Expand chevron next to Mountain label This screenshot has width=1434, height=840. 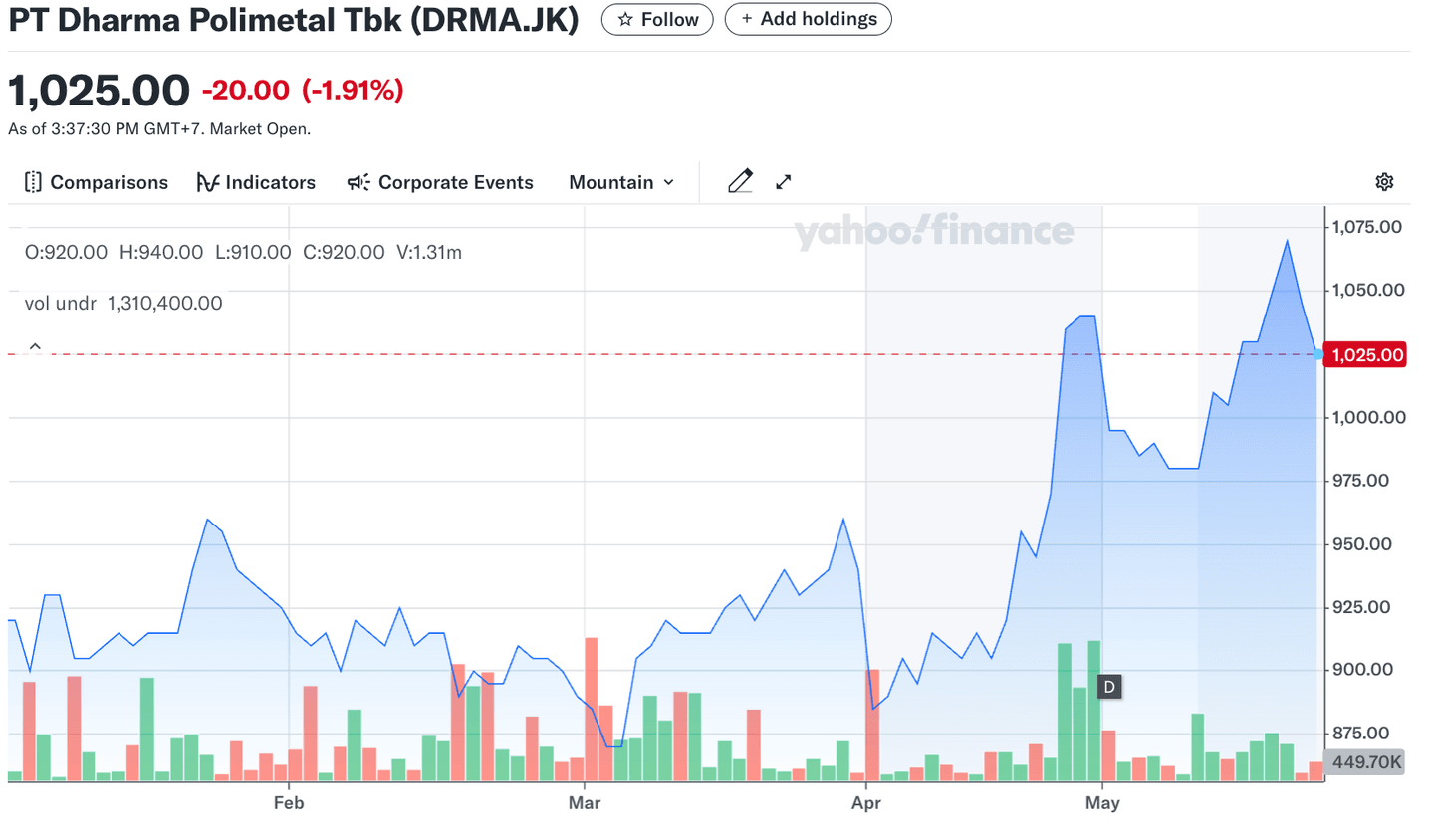[669, 183]
